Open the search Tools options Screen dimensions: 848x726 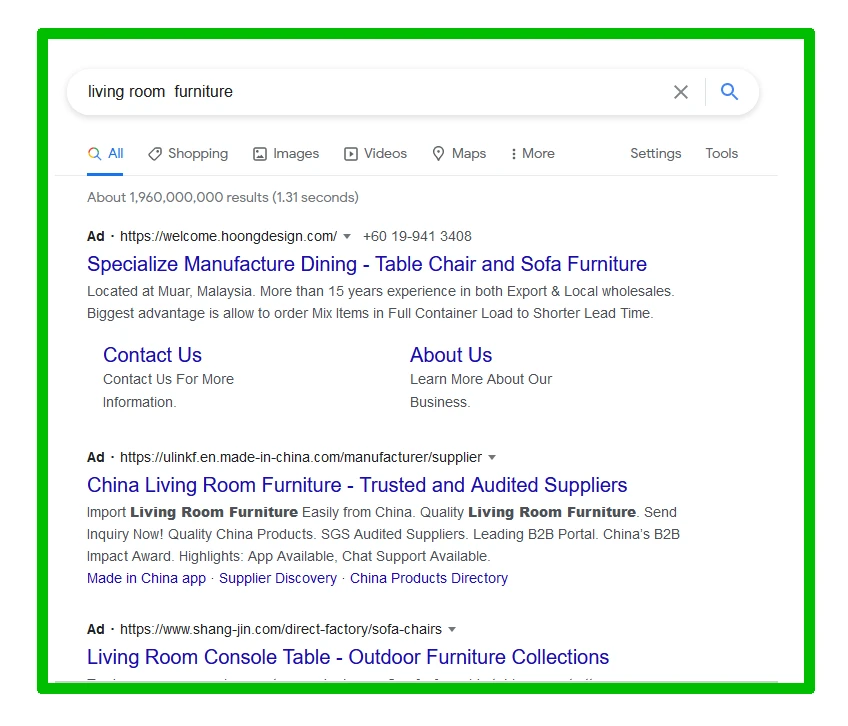(x=721, y=154)
